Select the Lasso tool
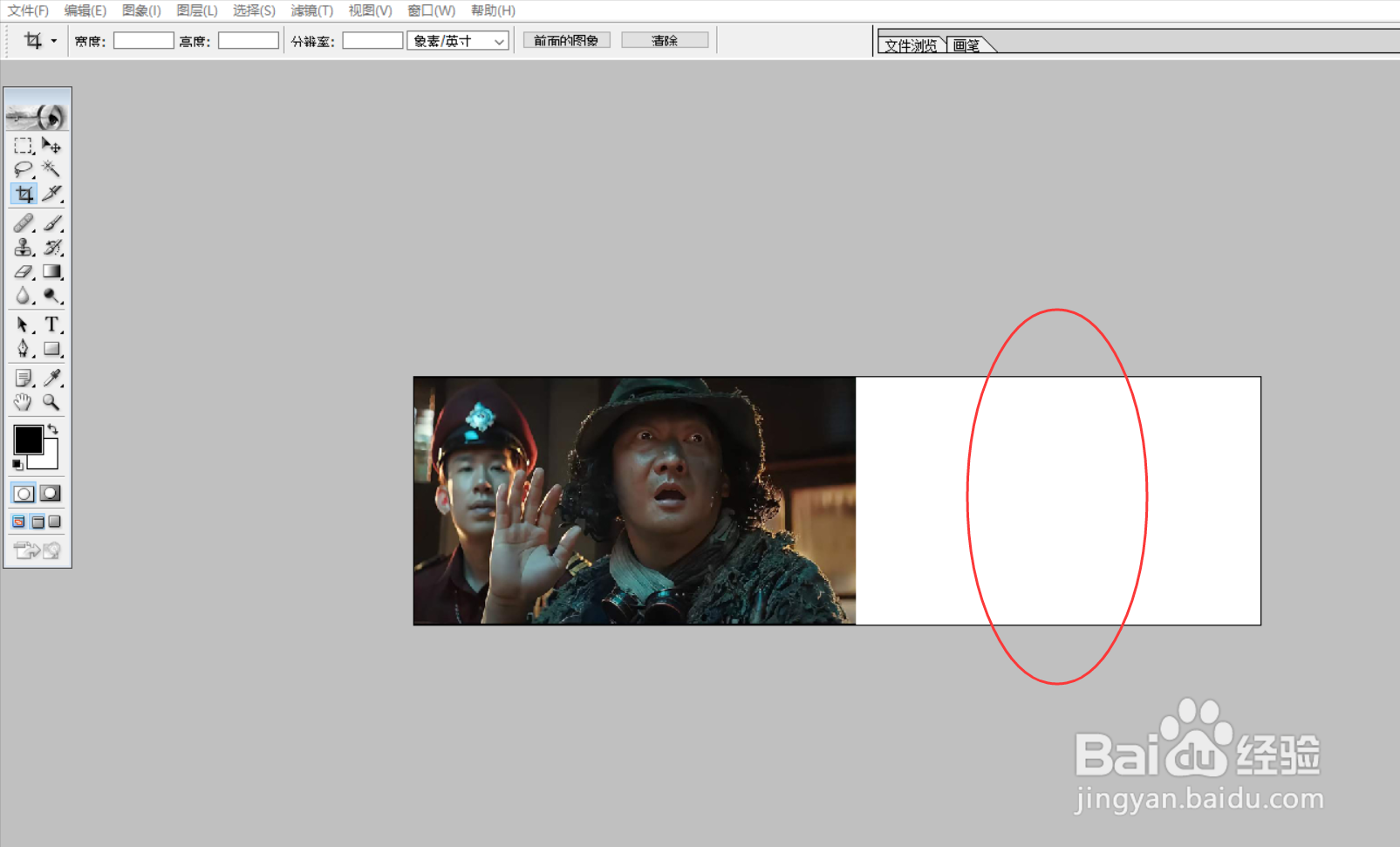The height and width of the screenshot is (847, 1400). [24, 169]
